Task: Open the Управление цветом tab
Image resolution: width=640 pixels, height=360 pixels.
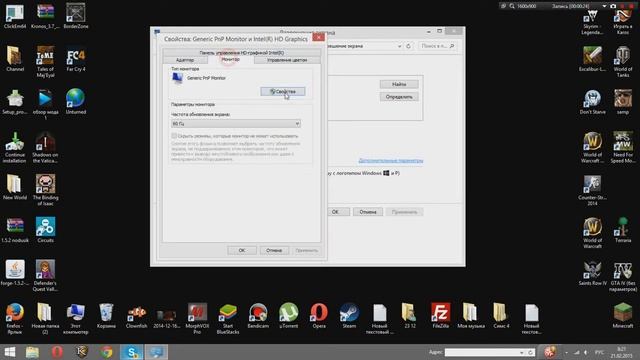Action: [287, 60]
